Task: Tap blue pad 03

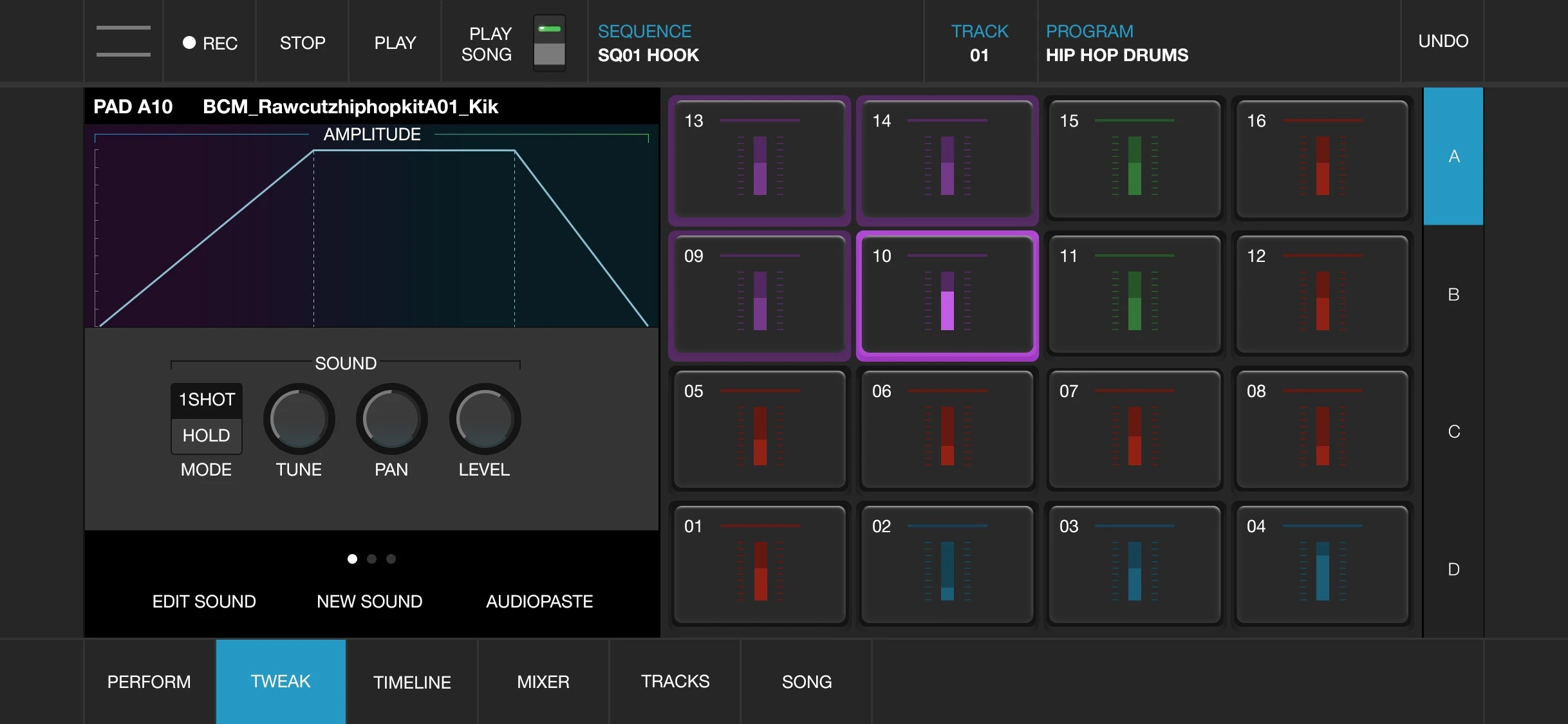Action: 1135,565
